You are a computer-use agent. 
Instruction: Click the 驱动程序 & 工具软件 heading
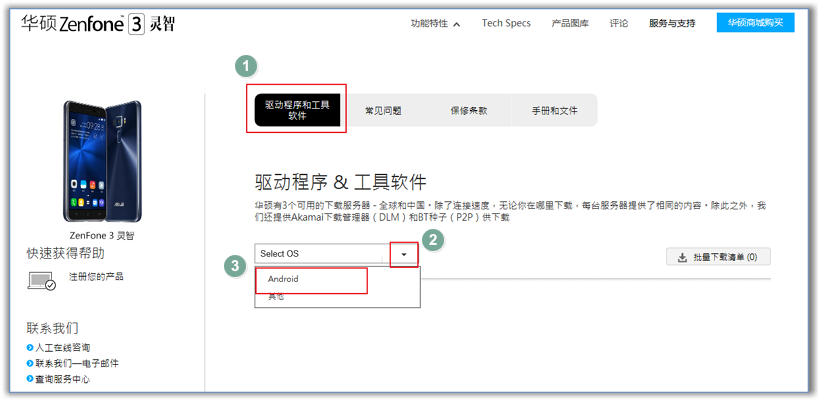point(341,183)
